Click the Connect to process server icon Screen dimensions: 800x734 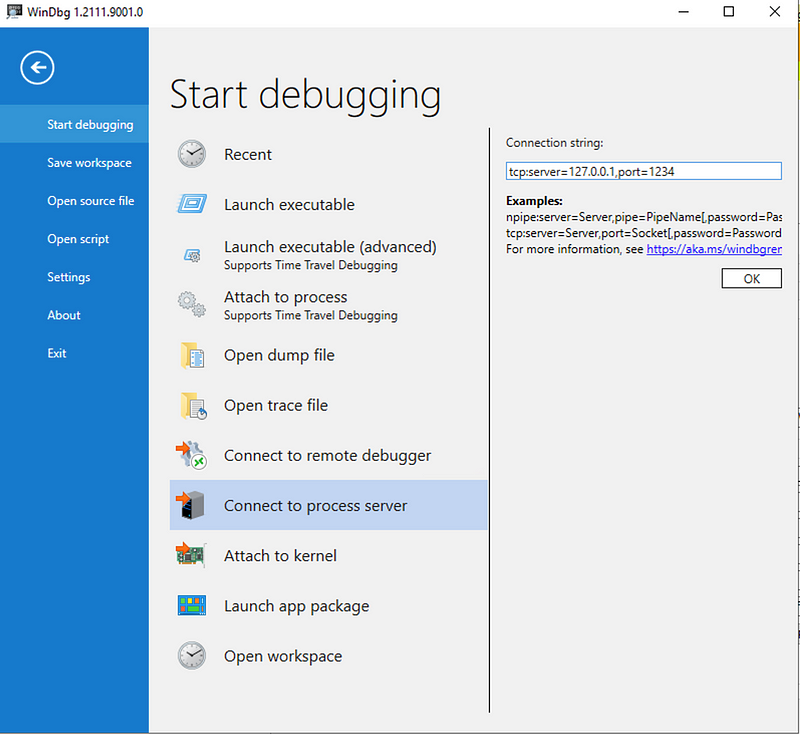click(190, 505)
